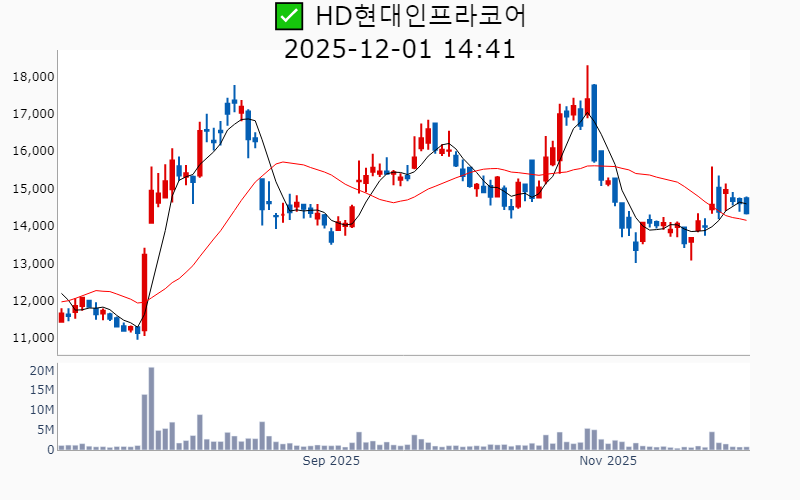Screen dimensions: 800x500
Task: Select the 15M volume axis label
Action: (x=41, y=391)
